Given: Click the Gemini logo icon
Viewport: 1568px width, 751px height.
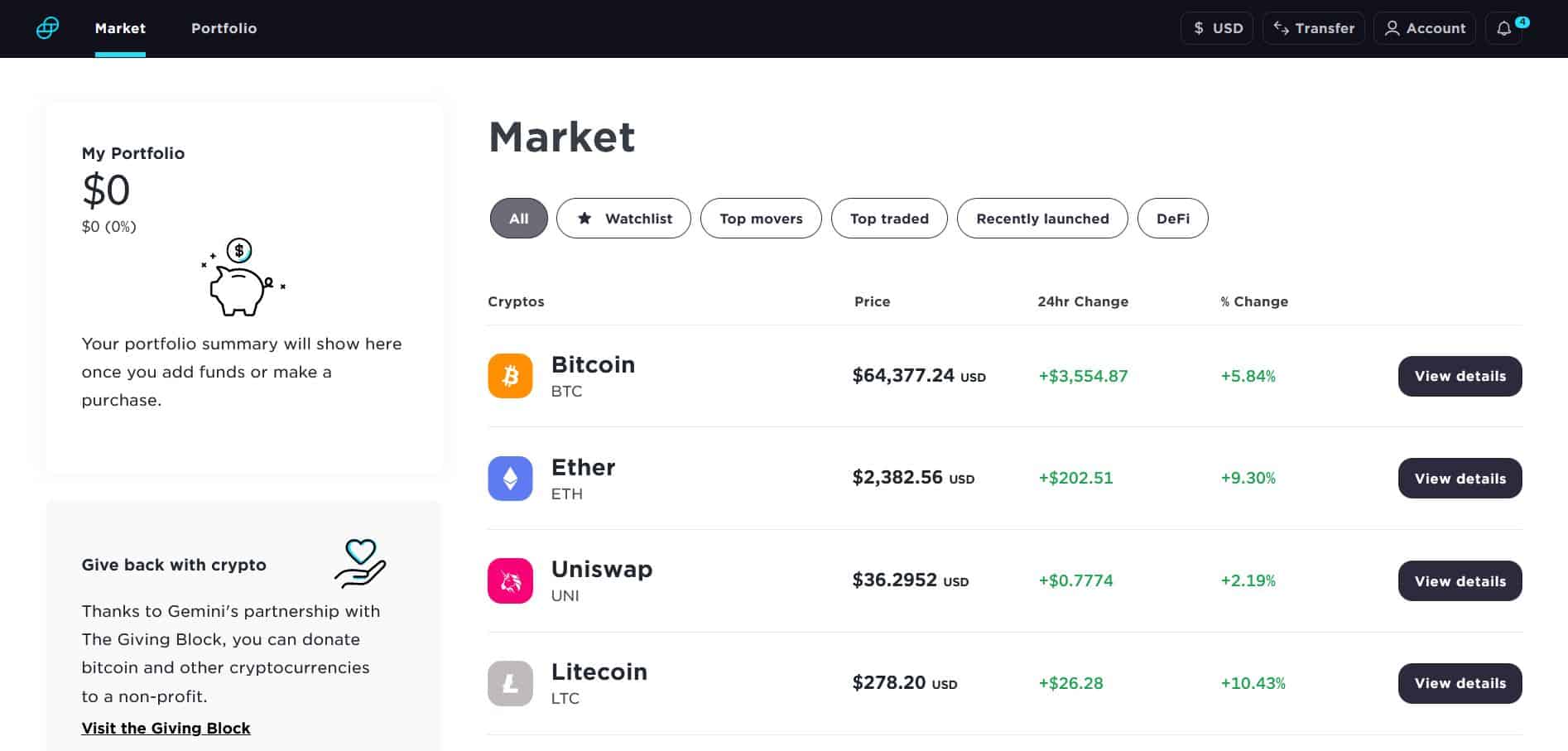Looking at the screenshot, I should pos(48,28).
